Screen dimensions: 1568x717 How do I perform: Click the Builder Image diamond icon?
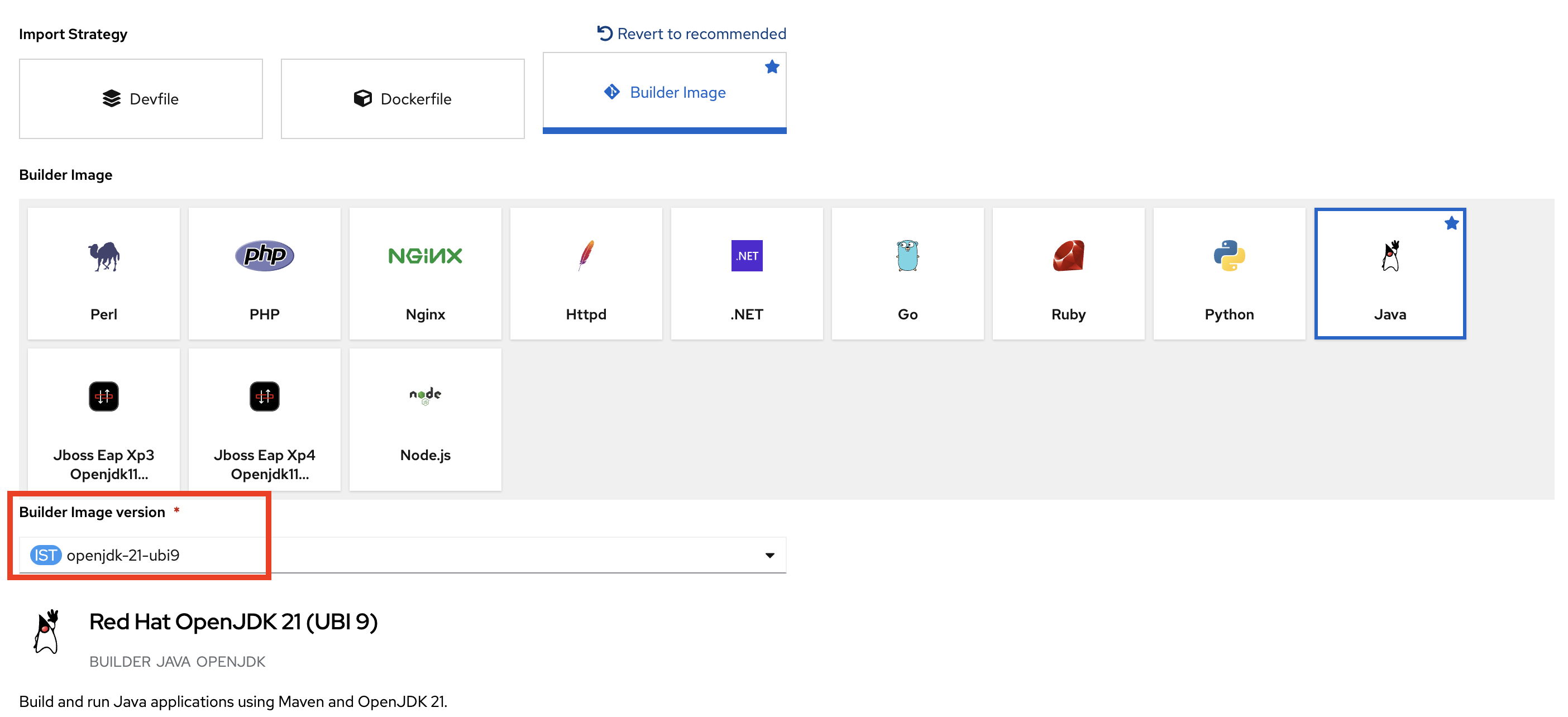click(612, 92)
